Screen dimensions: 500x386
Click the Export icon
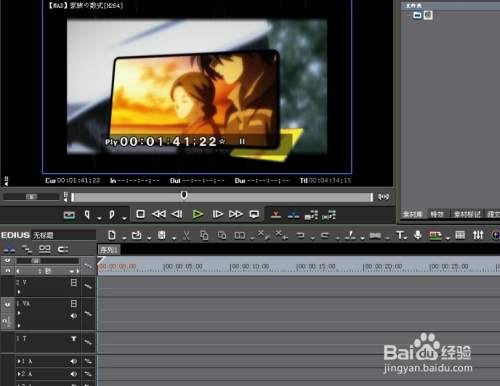(x=436, y=235)
